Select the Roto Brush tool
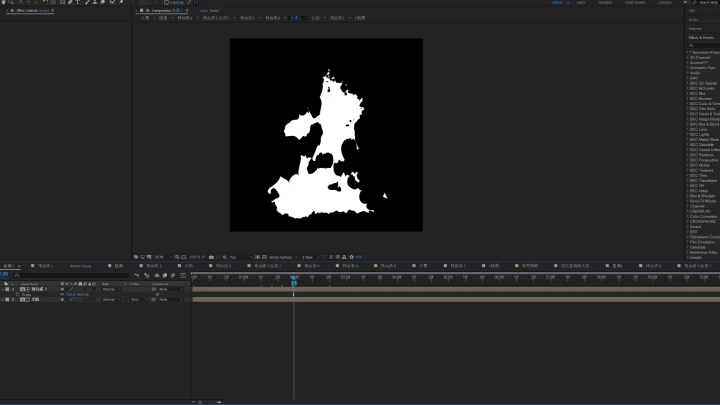This screenshot has width=720, height=405. [112, 2]
